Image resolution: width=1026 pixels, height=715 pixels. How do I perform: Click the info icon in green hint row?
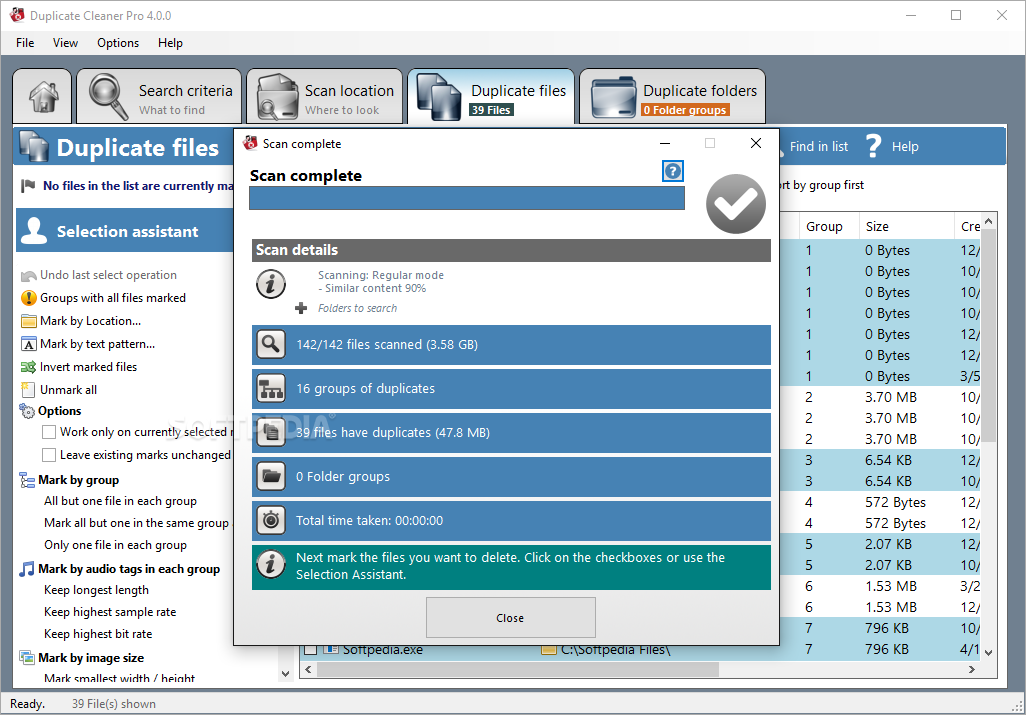click(x=271, y=564)
